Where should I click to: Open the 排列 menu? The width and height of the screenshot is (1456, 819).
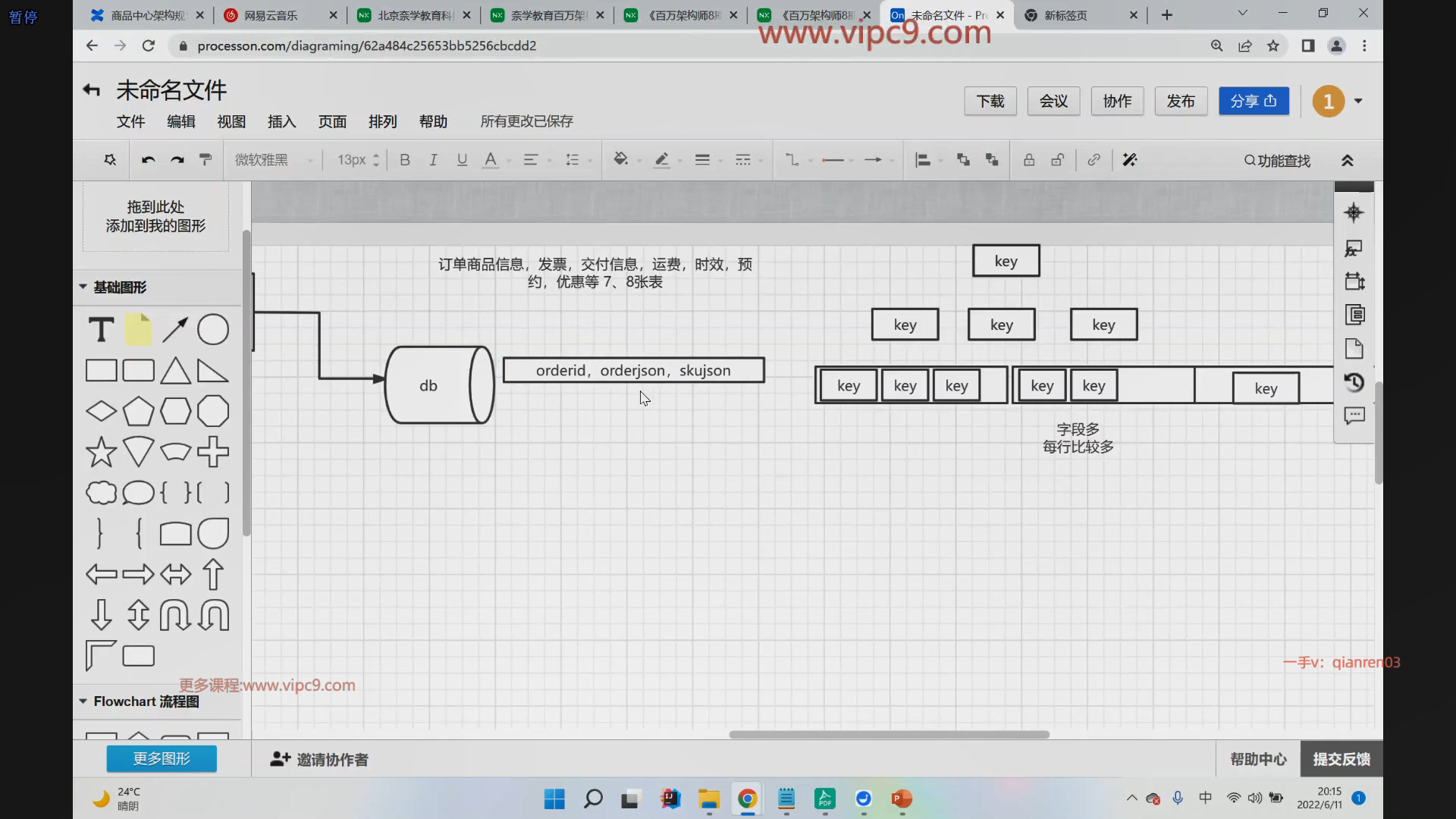(382, 122)
